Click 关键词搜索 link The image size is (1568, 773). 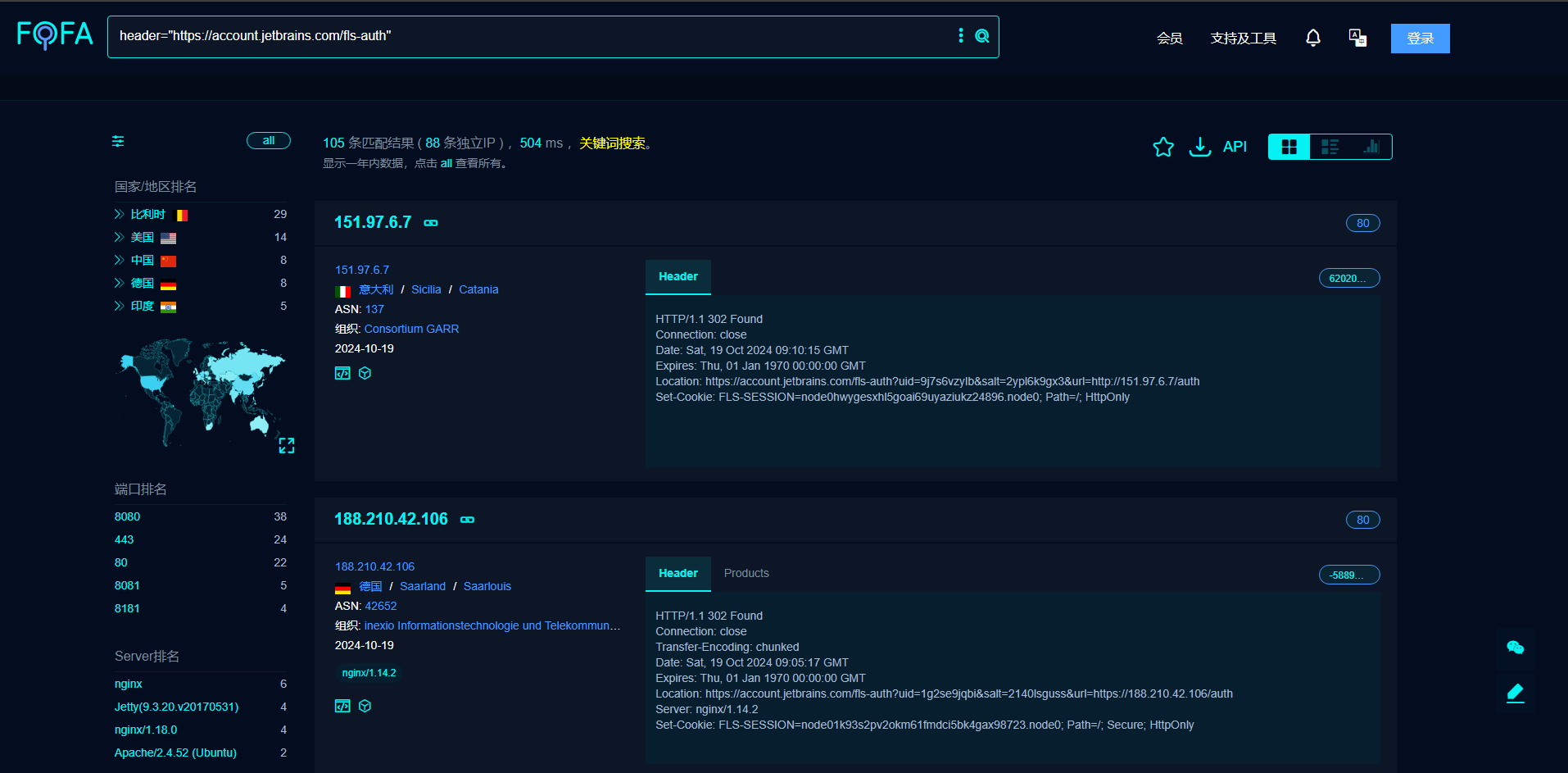point(612,143)
